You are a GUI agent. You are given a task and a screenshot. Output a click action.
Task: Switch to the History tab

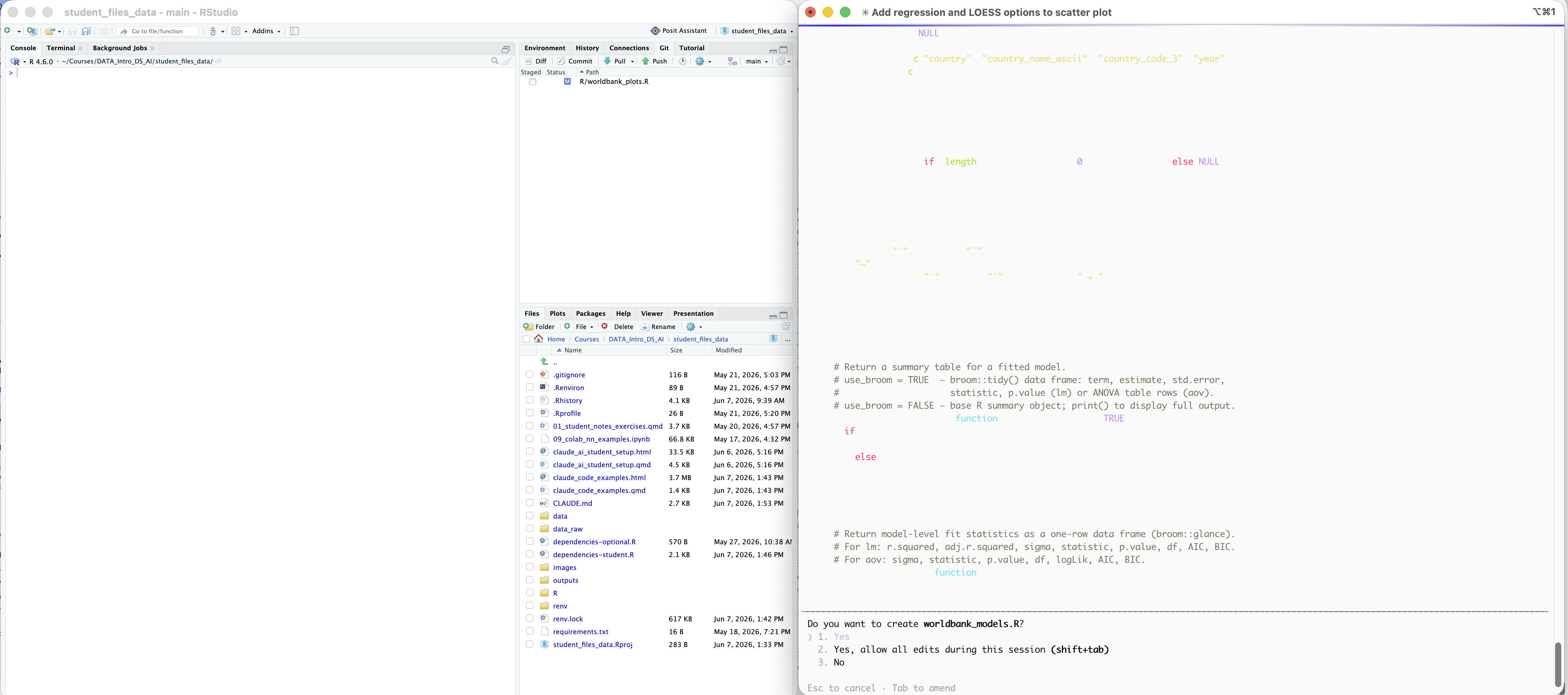pyautogui.click(x=587, y=48)
